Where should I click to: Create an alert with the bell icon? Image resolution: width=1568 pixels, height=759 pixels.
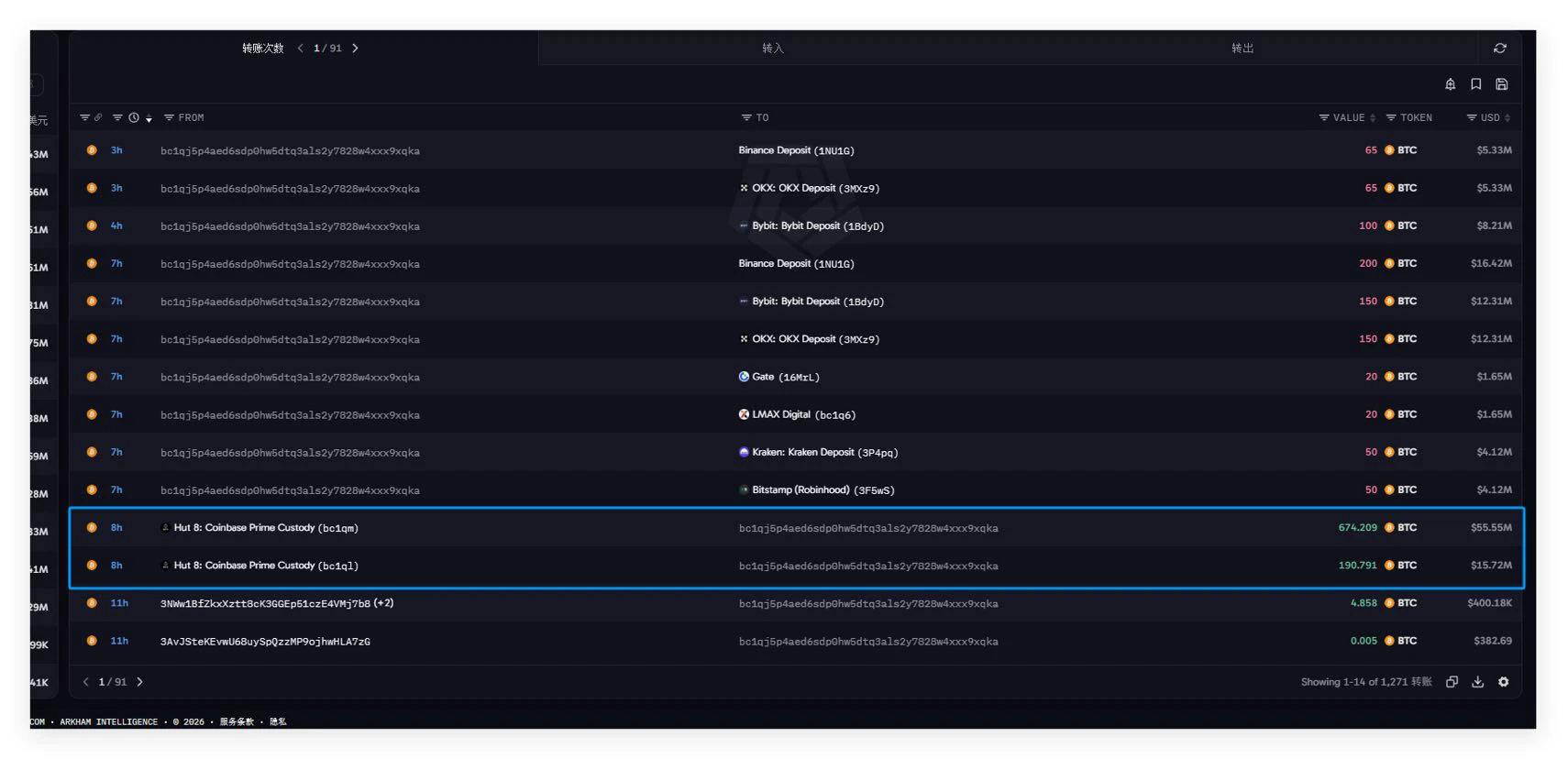[1450, 84]
